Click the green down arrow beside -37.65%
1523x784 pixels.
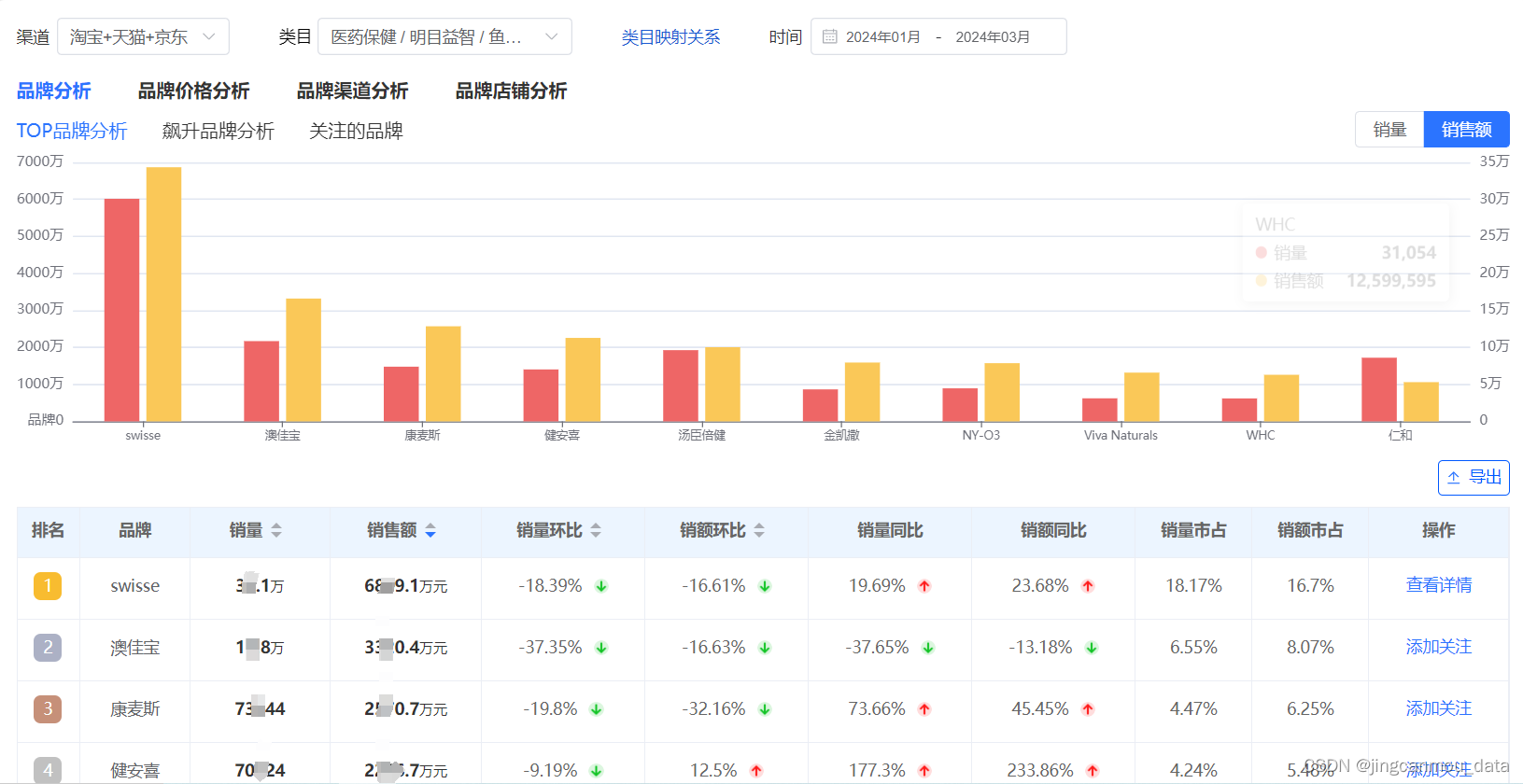click(x=928, y=648)
